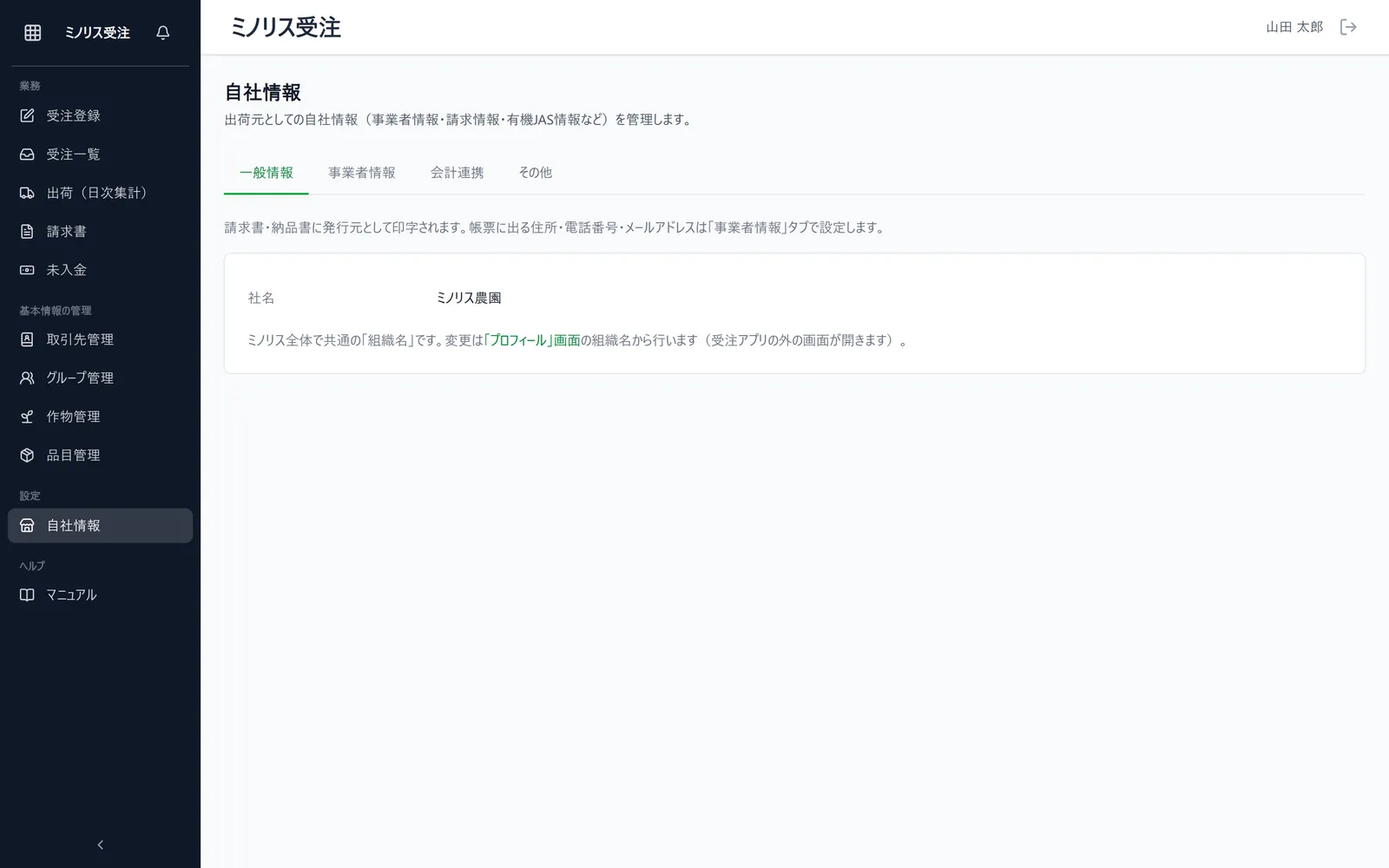This screenshot has height=868, width=1389.
Task: Collapse the sidebar with chevron
Action: coord(100,845)
